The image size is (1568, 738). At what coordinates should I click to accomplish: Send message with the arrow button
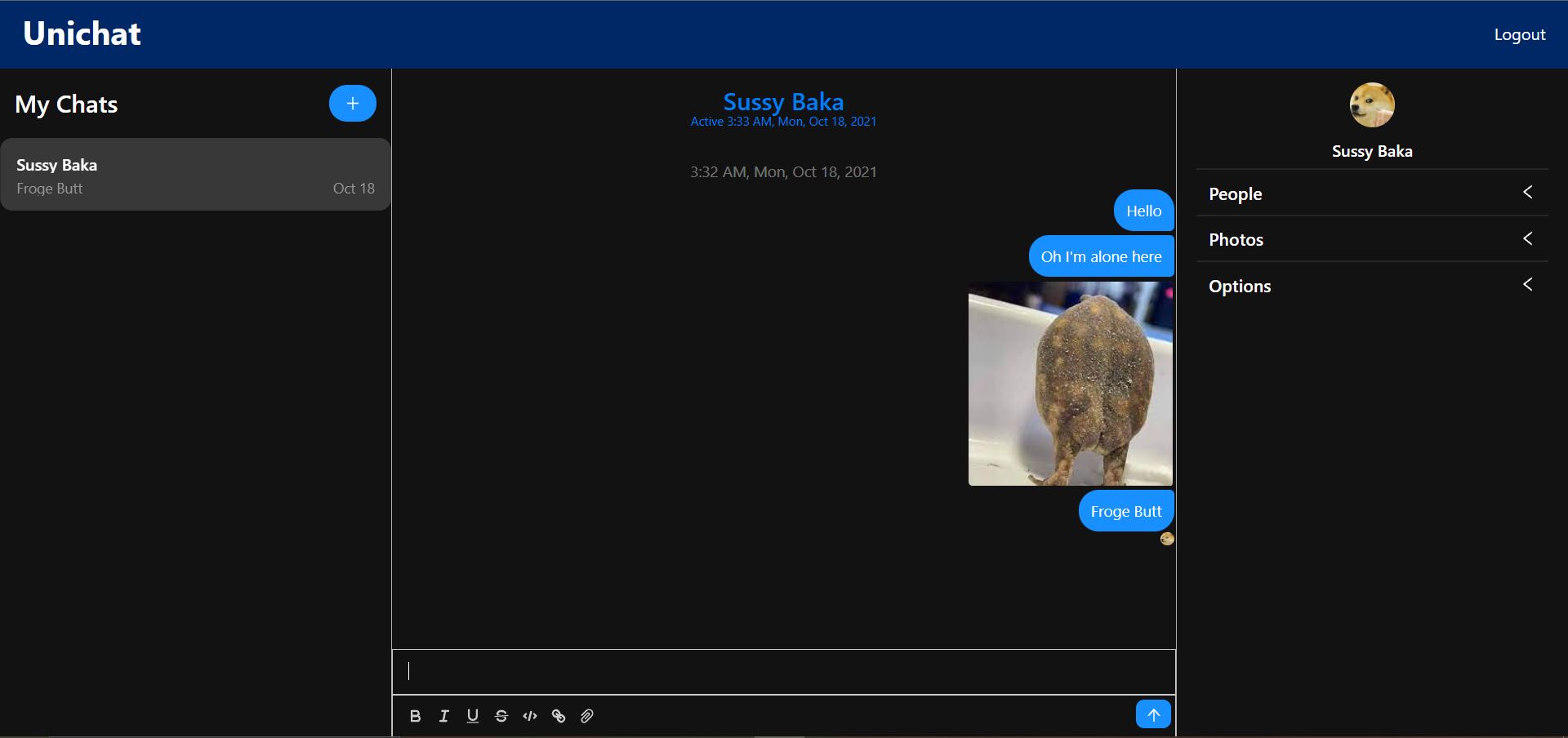[1152, 714]
